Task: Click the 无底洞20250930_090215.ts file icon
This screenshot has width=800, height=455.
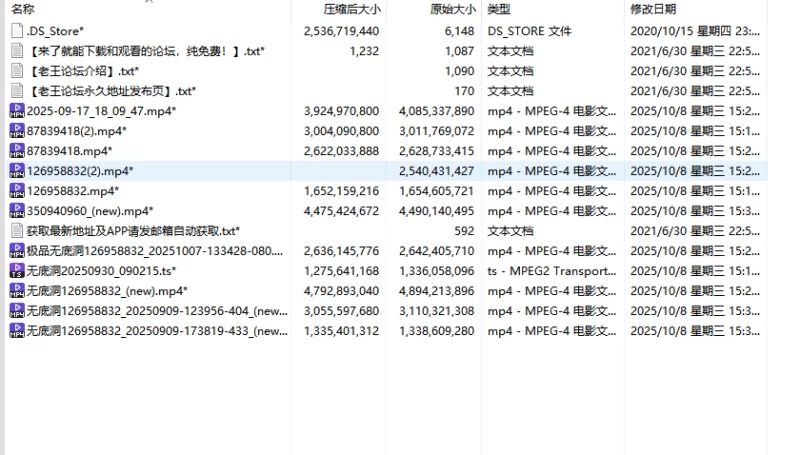Action: pos(16,271)
